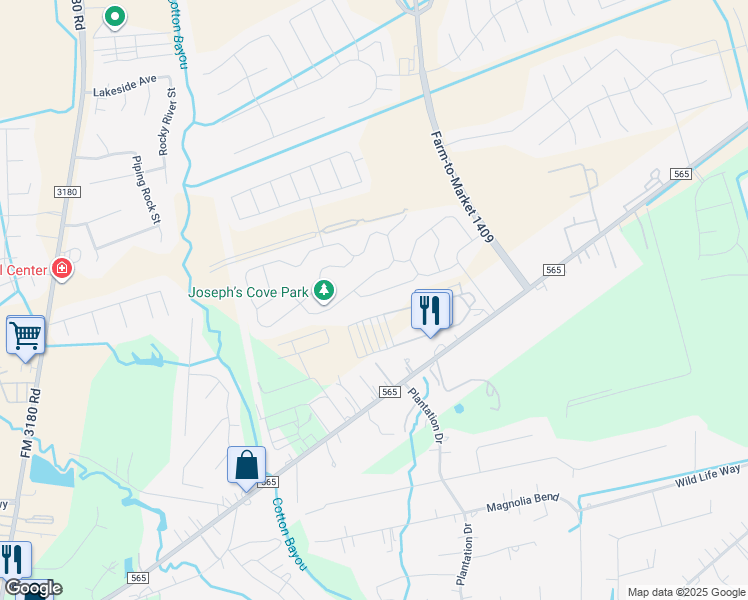Select the FM 3180 Rd label
Screen dimensions: 748x600
point(31,424)
